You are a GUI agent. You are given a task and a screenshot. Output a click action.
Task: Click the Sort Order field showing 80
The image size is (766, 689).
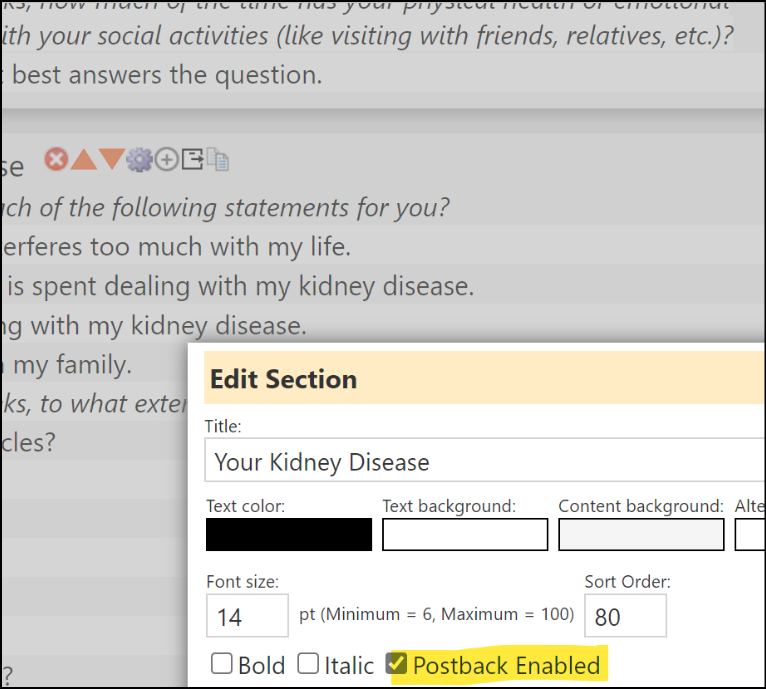(x=625, y=616)
